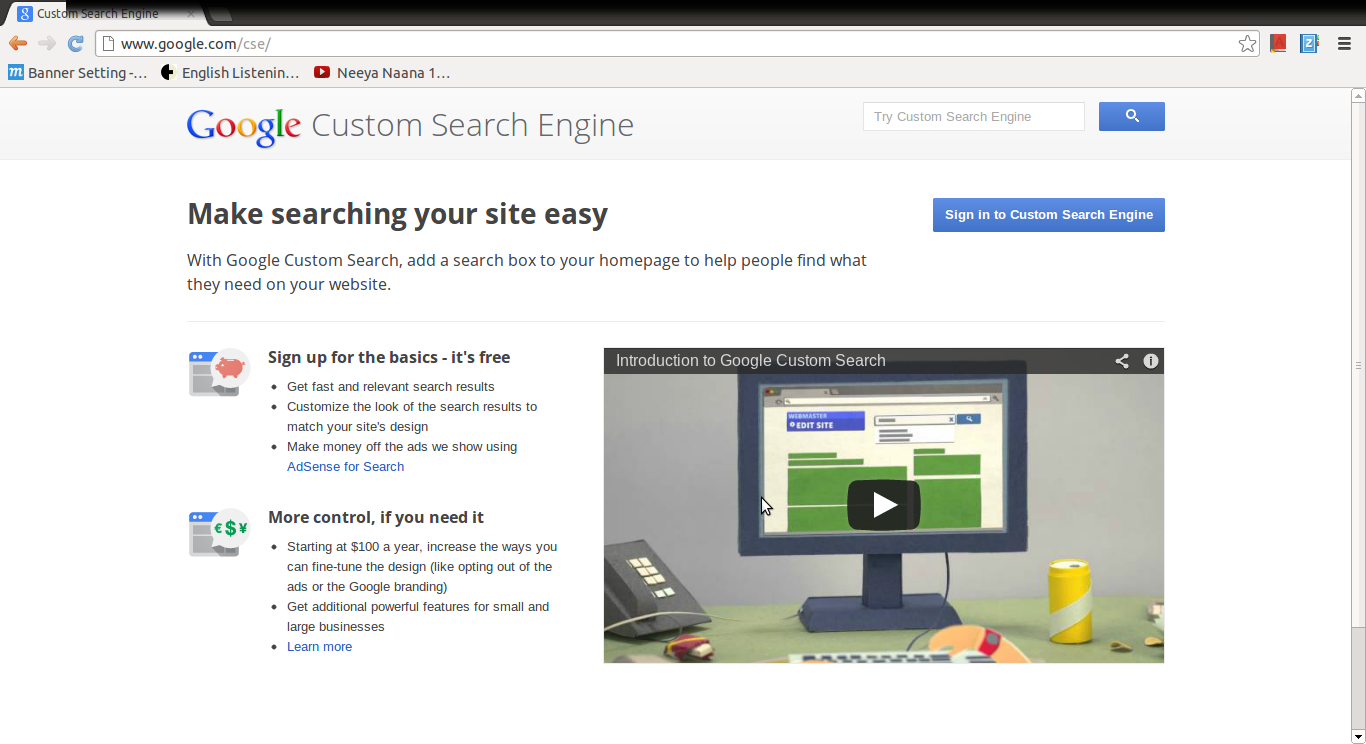This screenshot has height=744, width=1366.
Task: Show video info with the i icon
Action: pos(1151,361)
